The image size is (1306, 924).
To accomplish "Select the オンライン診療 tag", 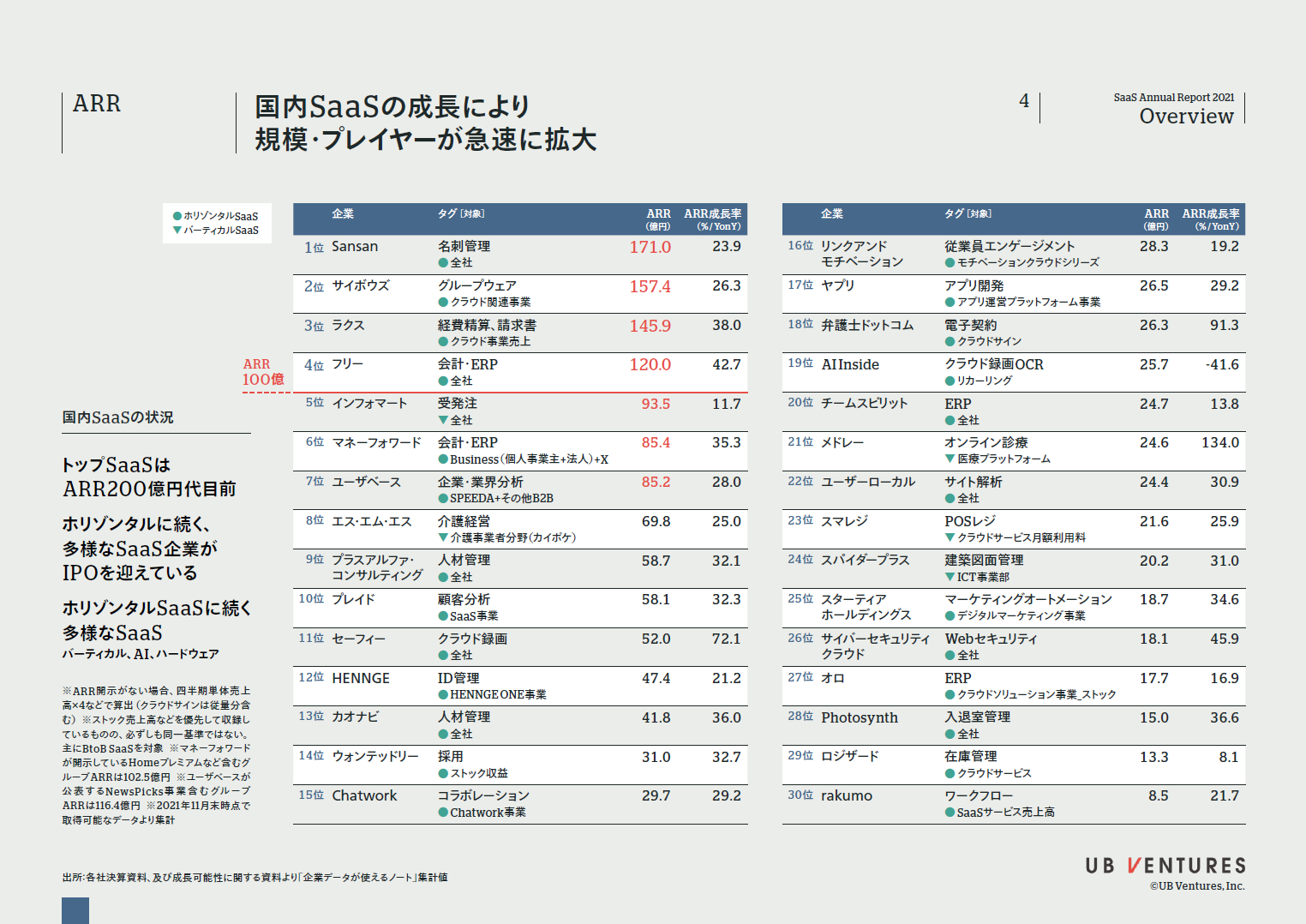I will coord(986,442).
